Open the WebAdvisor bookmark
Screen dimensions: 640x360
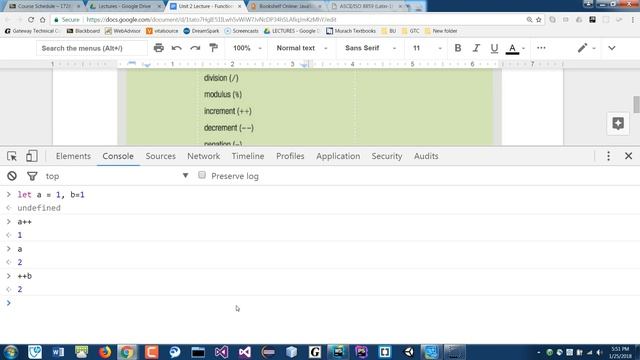click(x=123, y=31)
